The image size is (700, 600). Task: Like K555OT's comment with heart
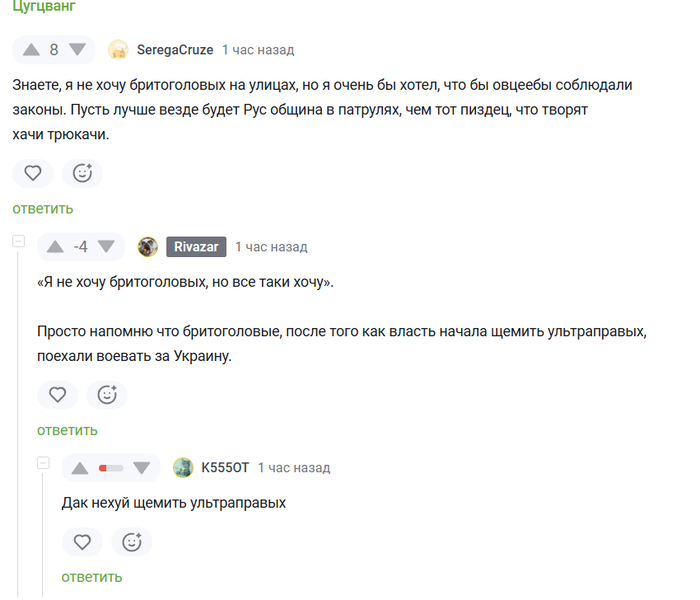coord(82,542)
